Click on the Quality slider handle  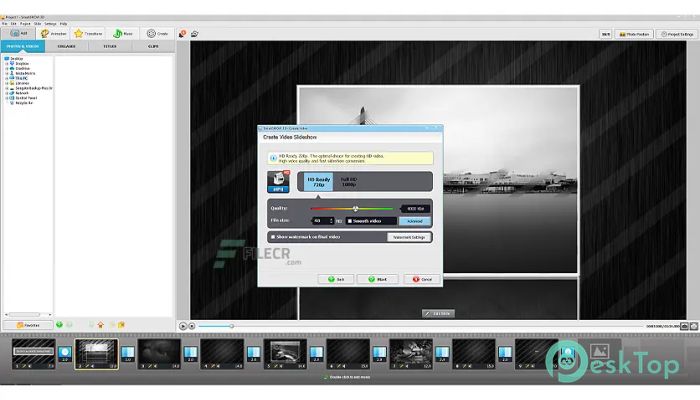pyautogui.click(x=354, y=208)
